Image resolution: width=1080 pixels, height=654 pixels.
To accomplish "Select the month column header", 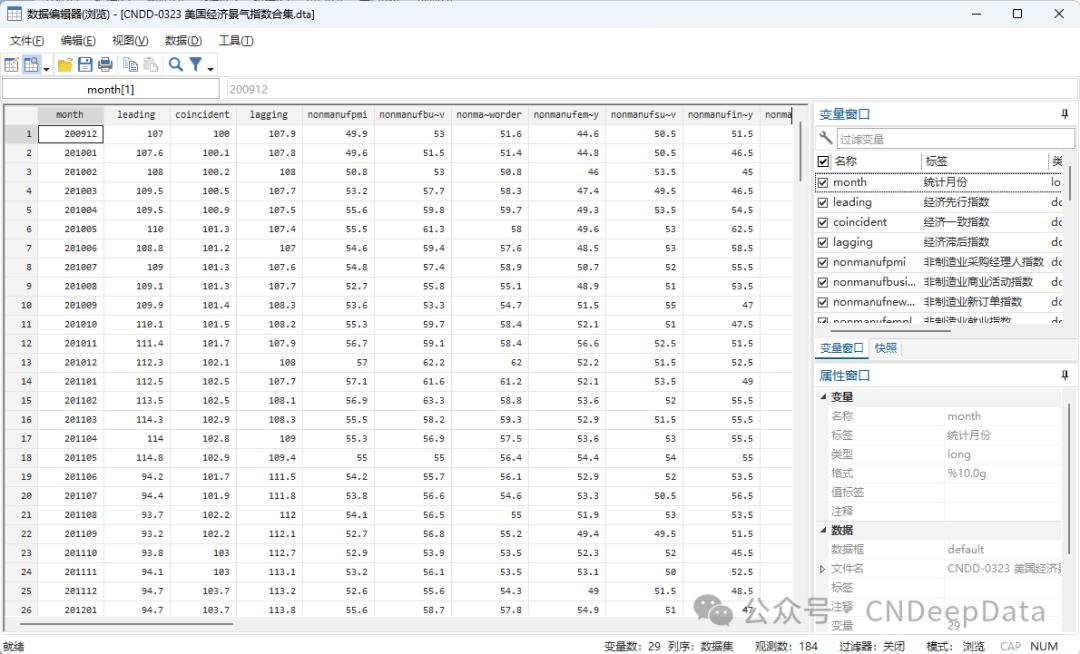I will coord(70,115).
